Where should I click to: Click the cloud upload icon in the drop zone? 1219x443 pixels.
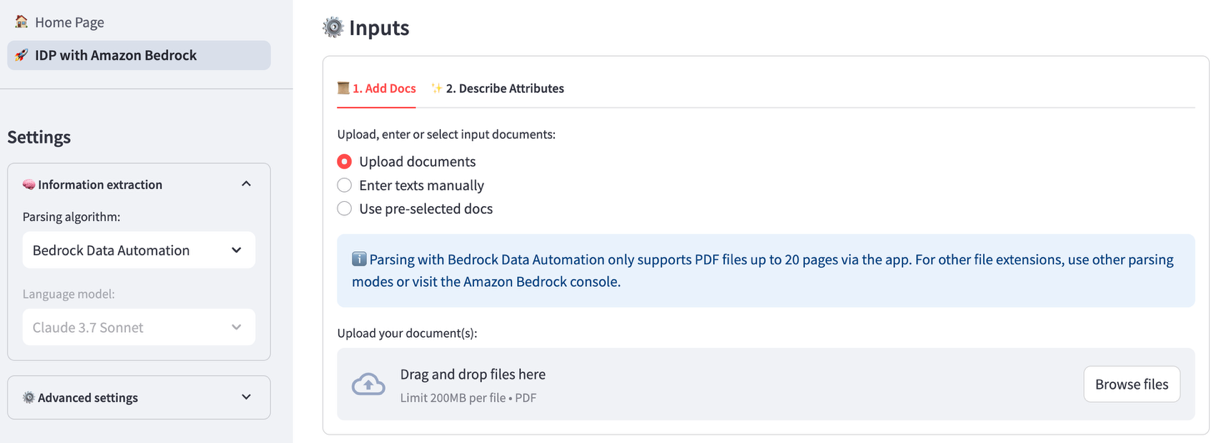coord(368,385)
